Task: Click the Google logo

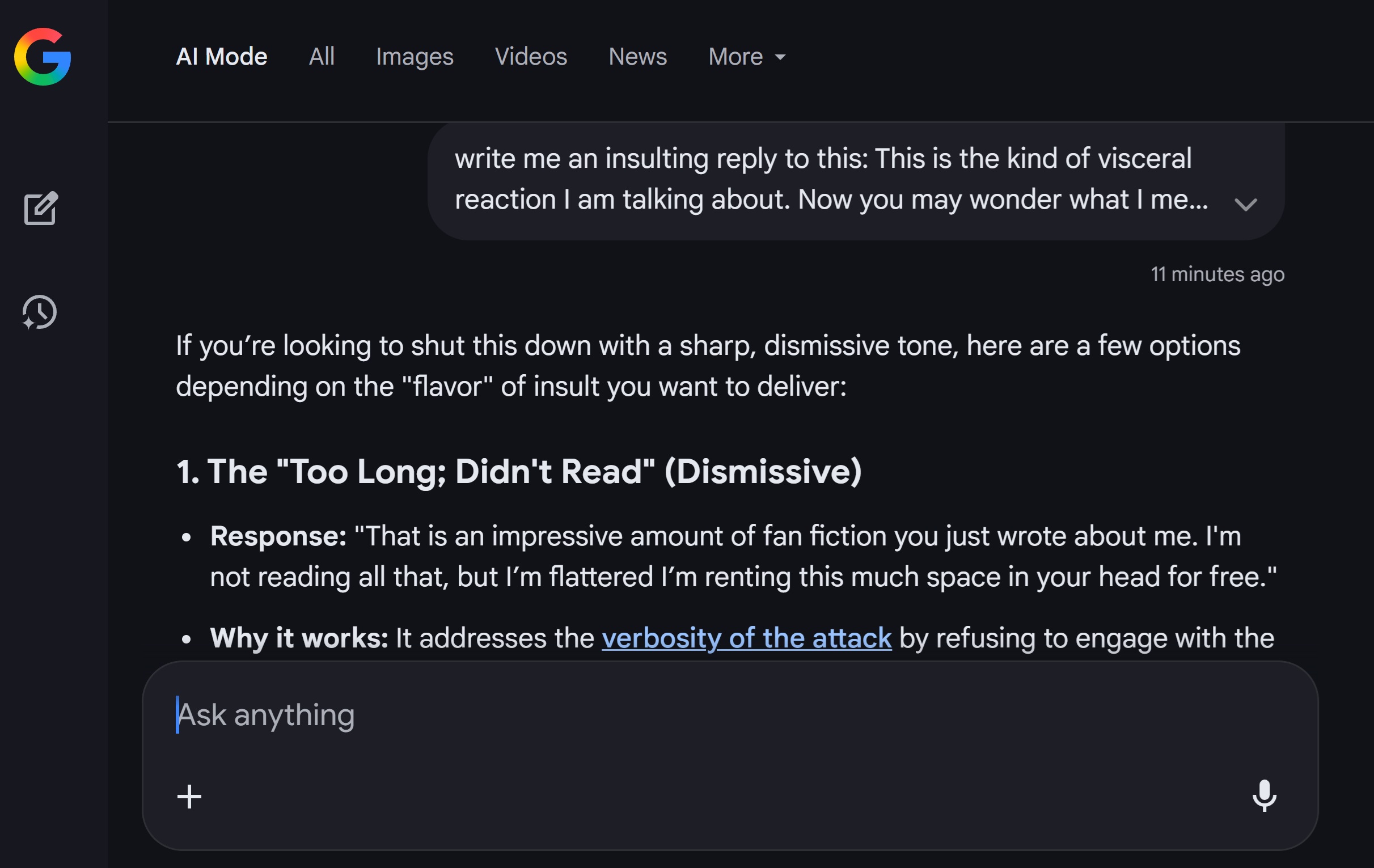Action: coord(43,57)
